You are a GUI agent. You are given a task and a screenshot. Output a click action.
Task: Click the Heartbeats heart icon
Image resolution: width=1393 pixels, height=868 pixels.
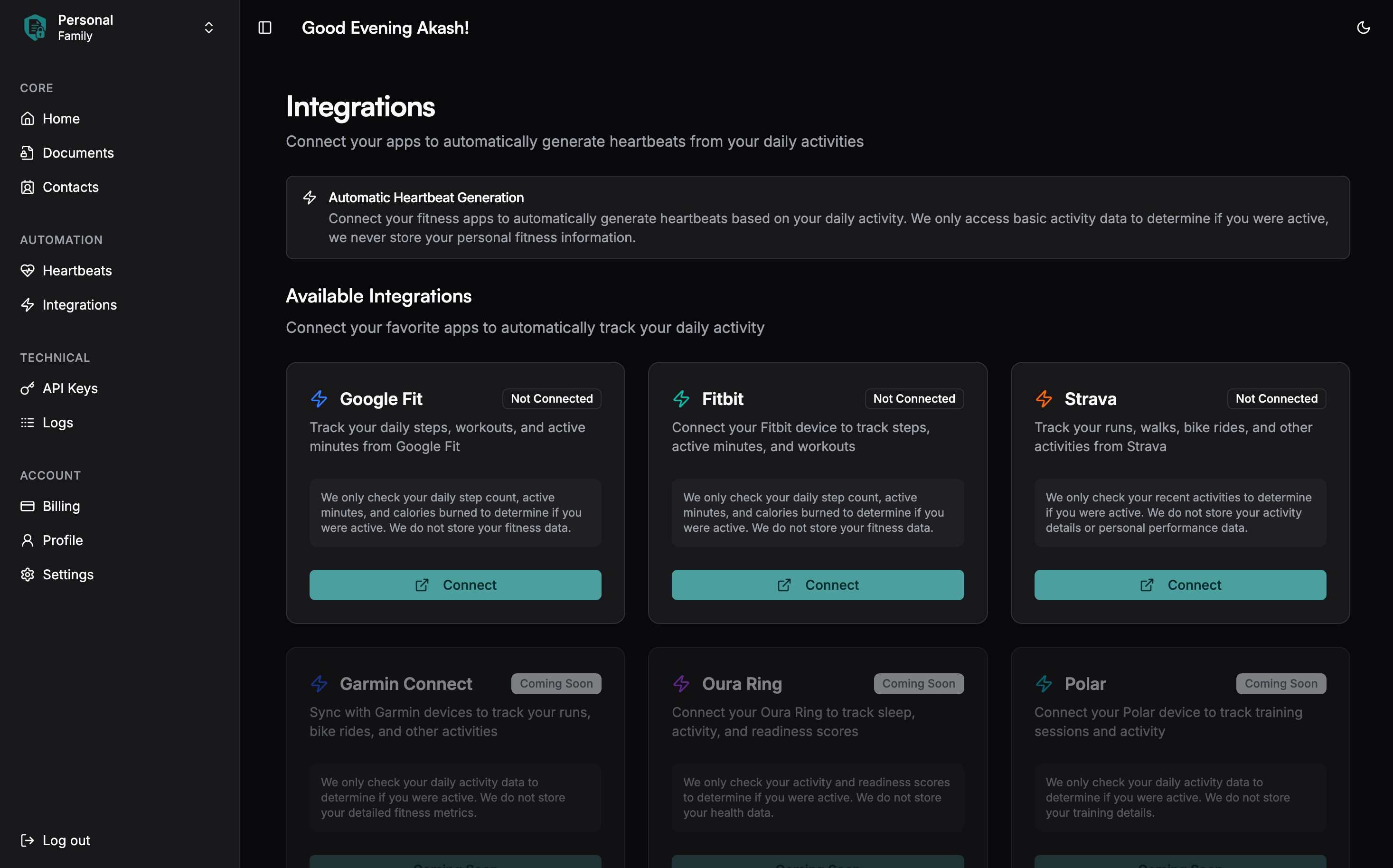tap(27, 270)
